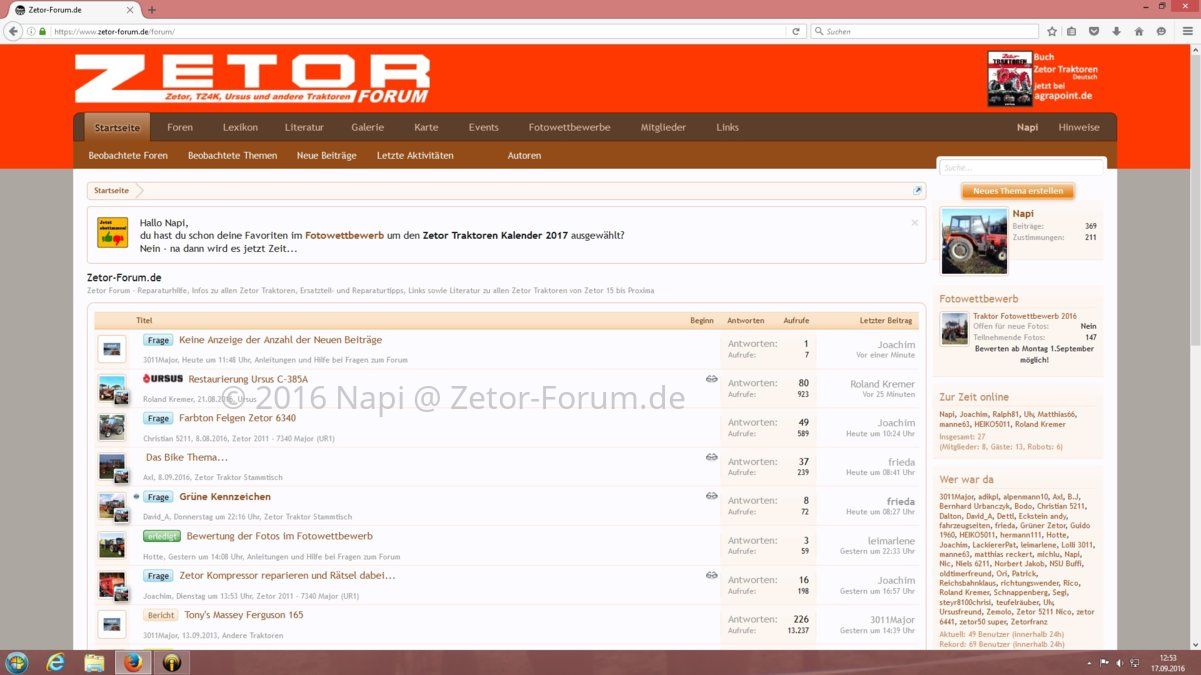Screen dimensions: 1201x675
Task: Go to Beobachtete Themen submenu link
Action: click(232, 155)
